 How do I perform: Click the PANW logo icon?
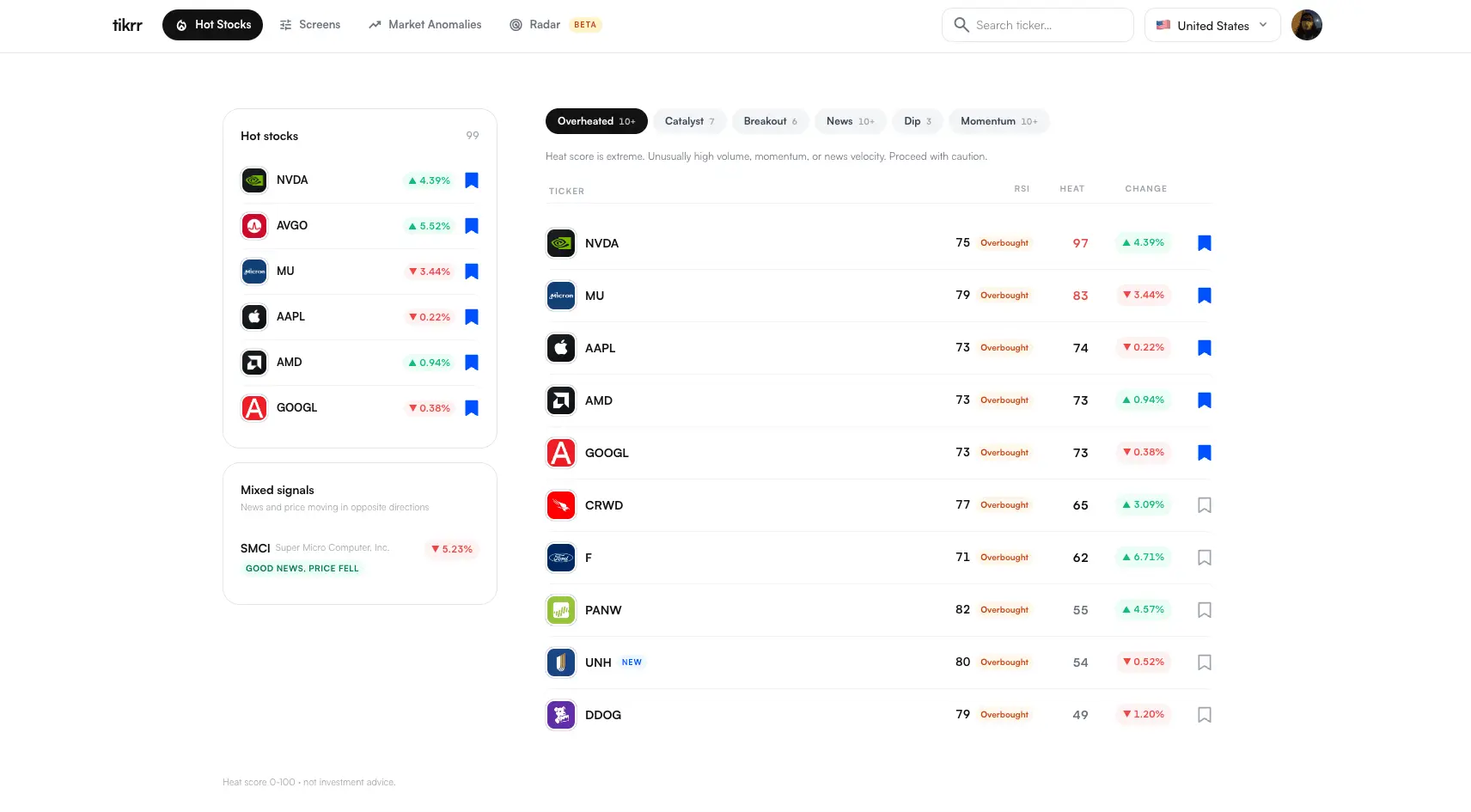561,610
